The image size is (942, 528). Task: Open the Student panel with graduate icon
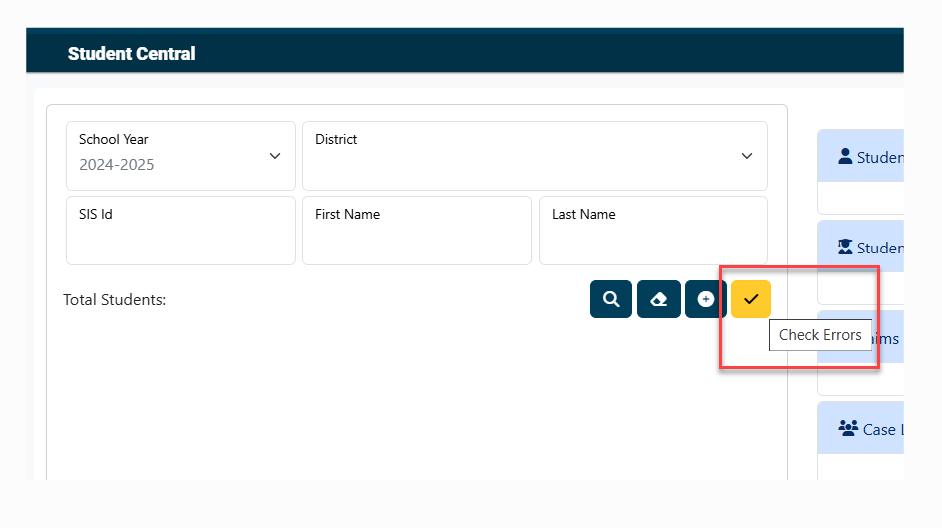pyautogui.click(x=861, y=246)
